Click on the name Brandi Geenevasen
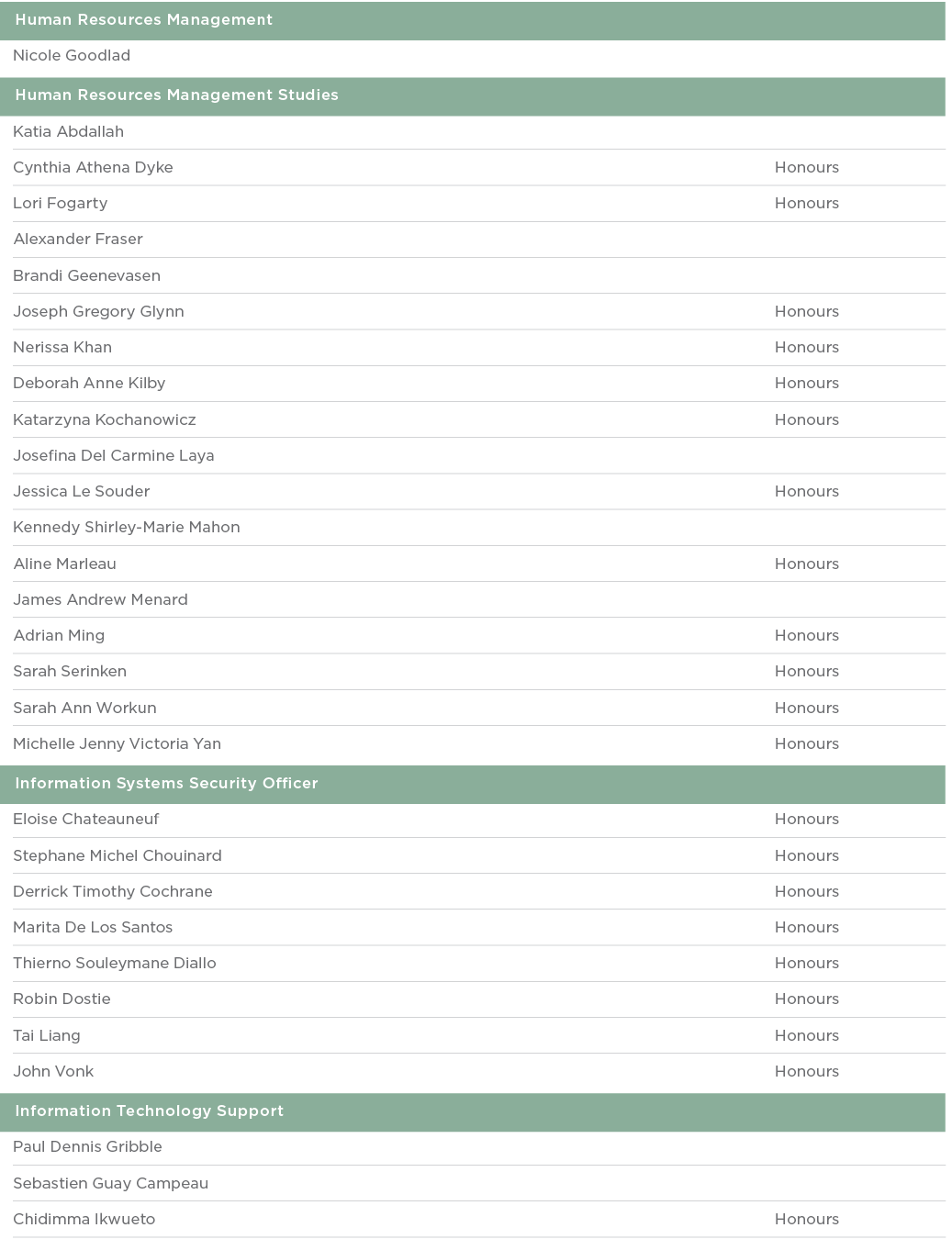This screenshot has width=952, height=1239. [86, 275]
